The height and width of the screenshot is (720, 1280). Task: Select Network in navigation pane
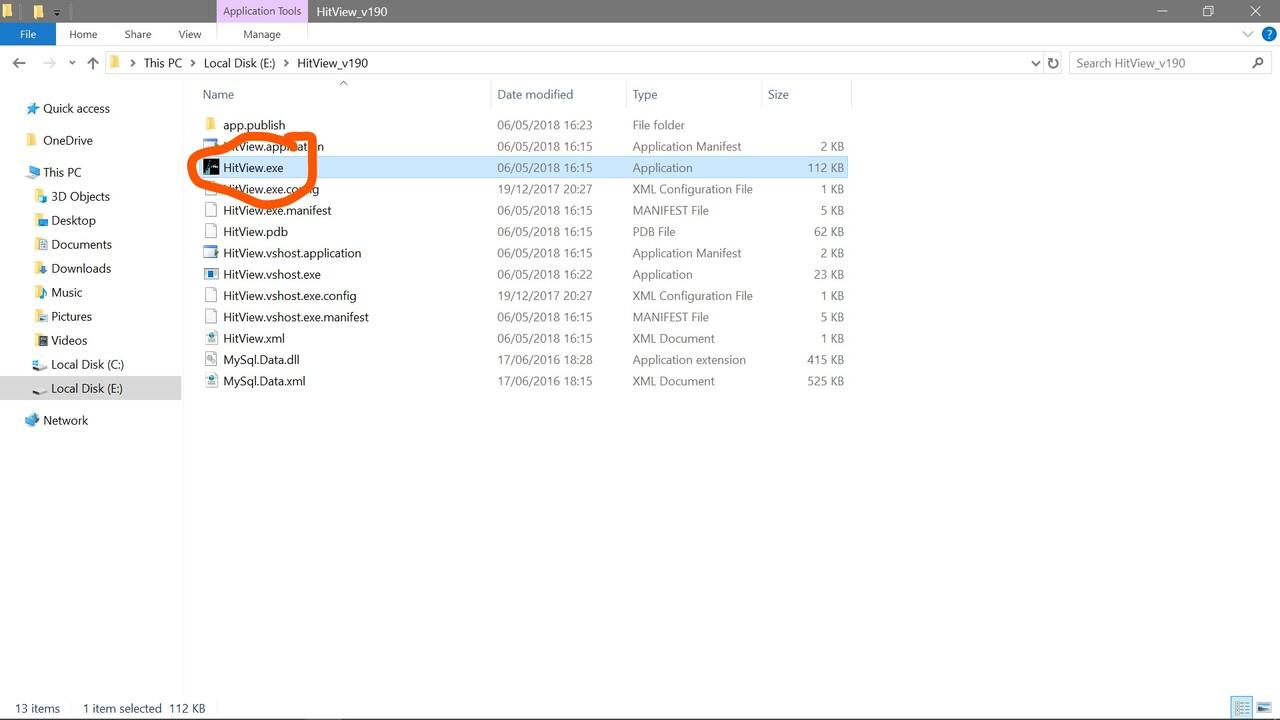pos(65,421)
